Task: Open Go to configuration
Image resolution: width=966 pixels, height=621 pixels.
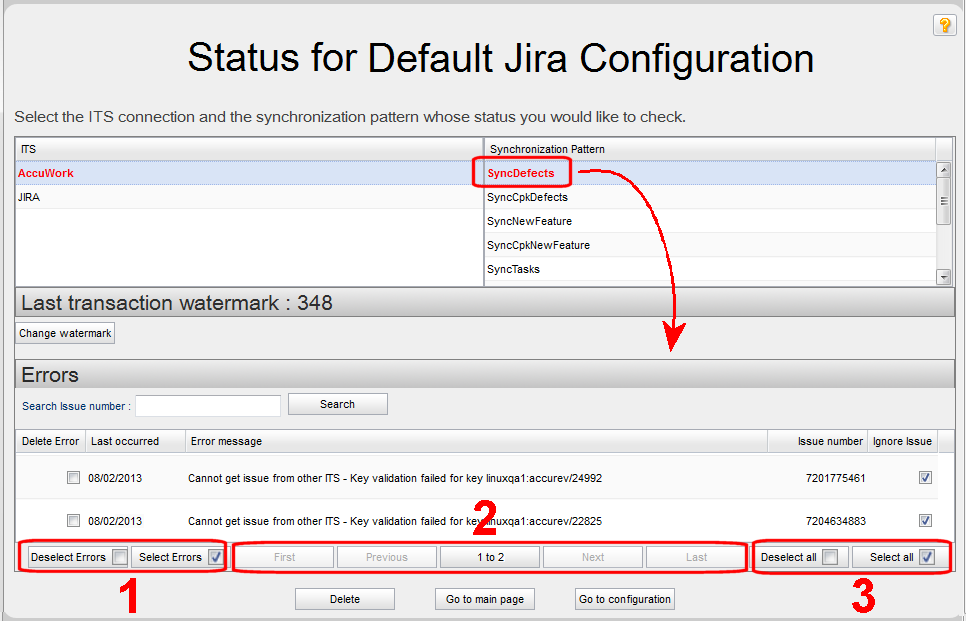Action: point(625,599)
